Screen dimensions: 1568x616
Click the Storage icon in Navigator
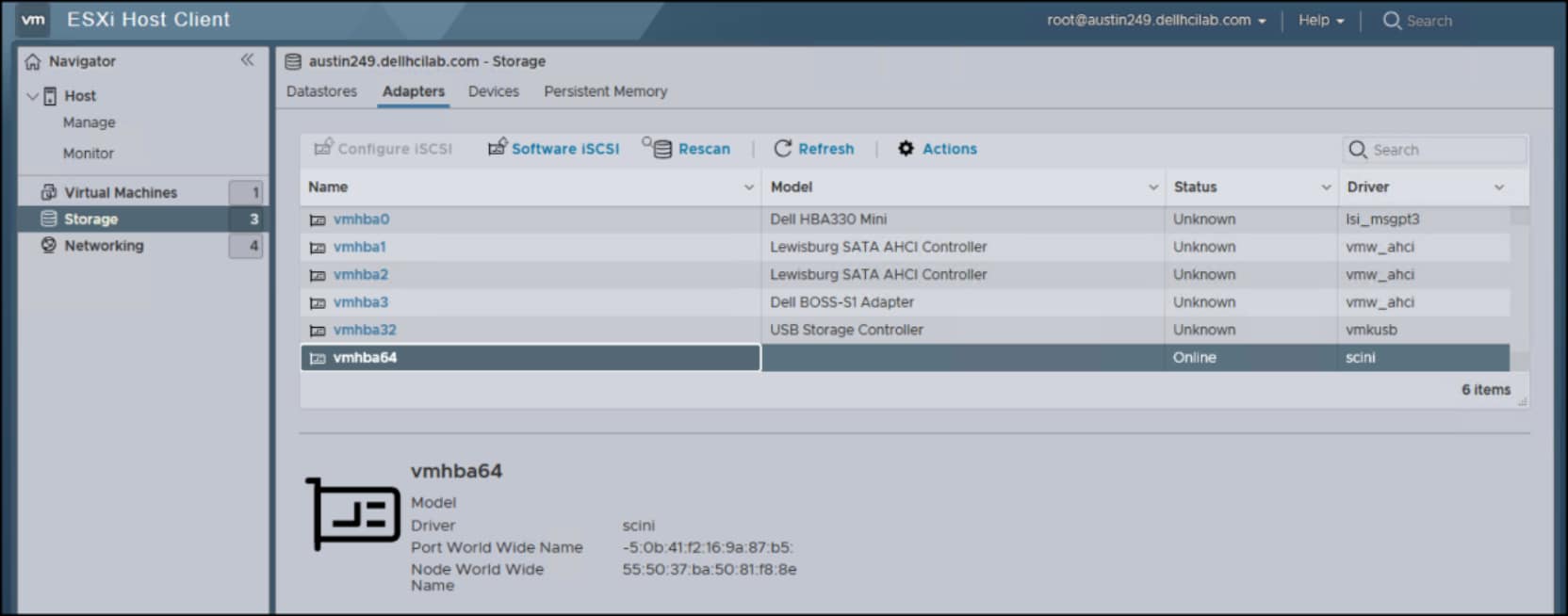tap(49, 219)
